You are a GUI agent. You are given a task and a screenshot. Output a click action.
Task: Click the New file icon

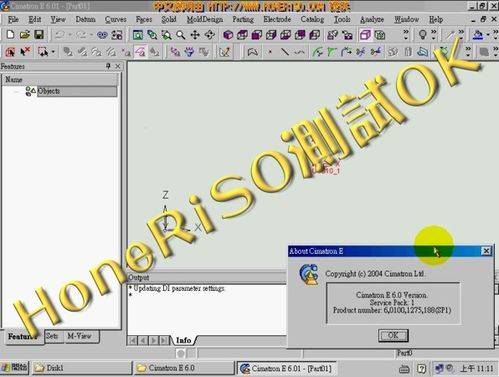click(10, 35)
